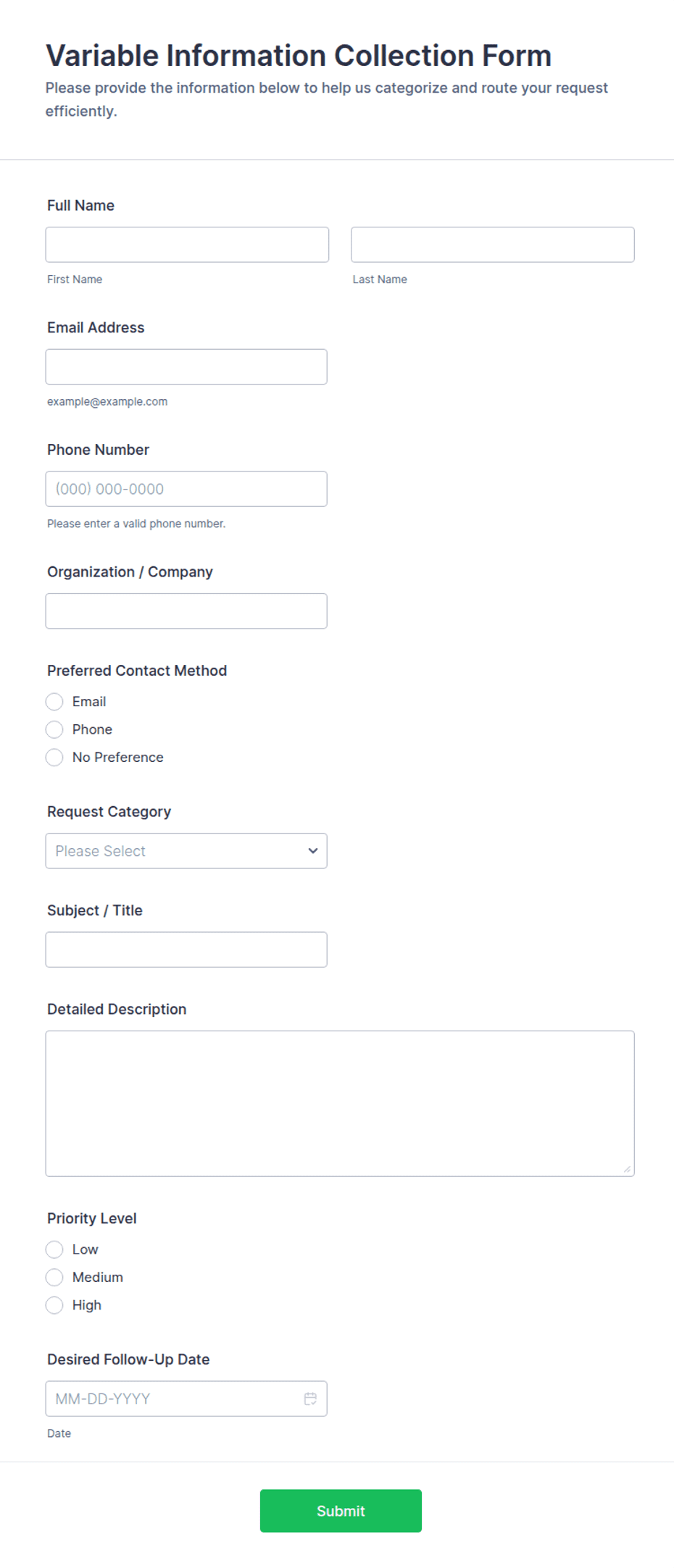Select Phone as preferred contact method
Image resolution: width=674 pixels, height=1568 pixels.
(x=54, y=729)
